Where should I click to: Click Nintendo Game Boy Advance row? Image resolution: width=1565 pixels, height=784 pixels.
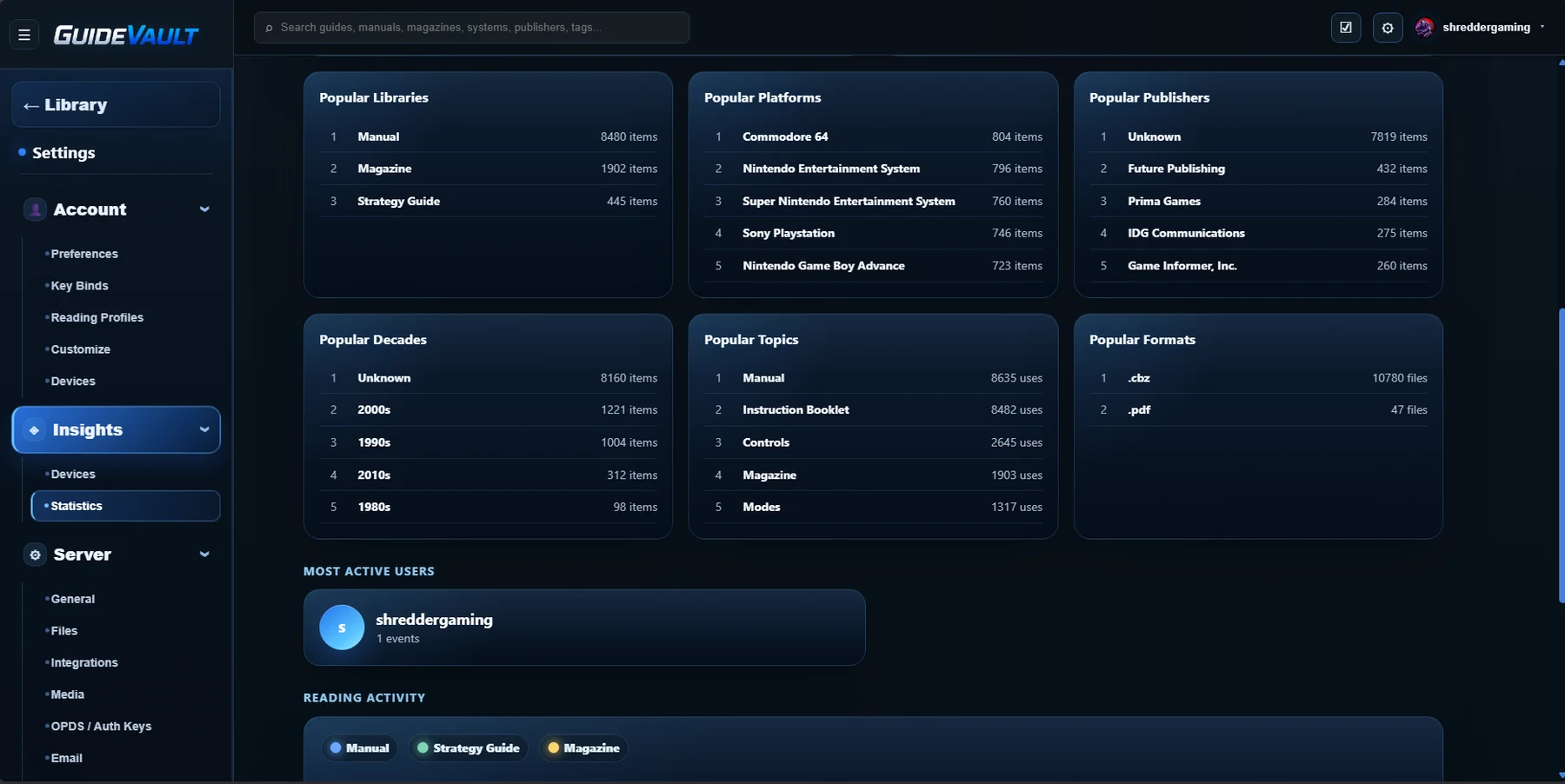(873, 266)
